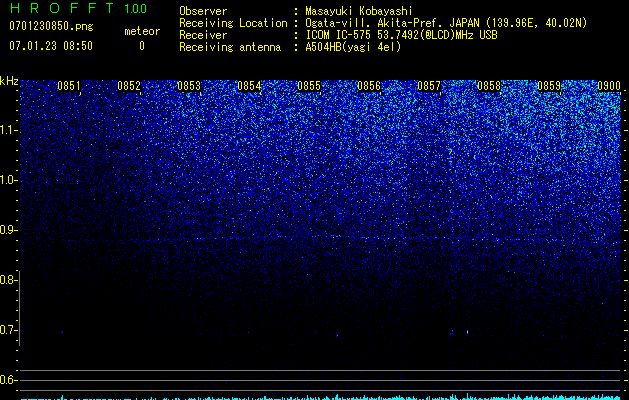Click the 0.6 frequency axis label

8,380
